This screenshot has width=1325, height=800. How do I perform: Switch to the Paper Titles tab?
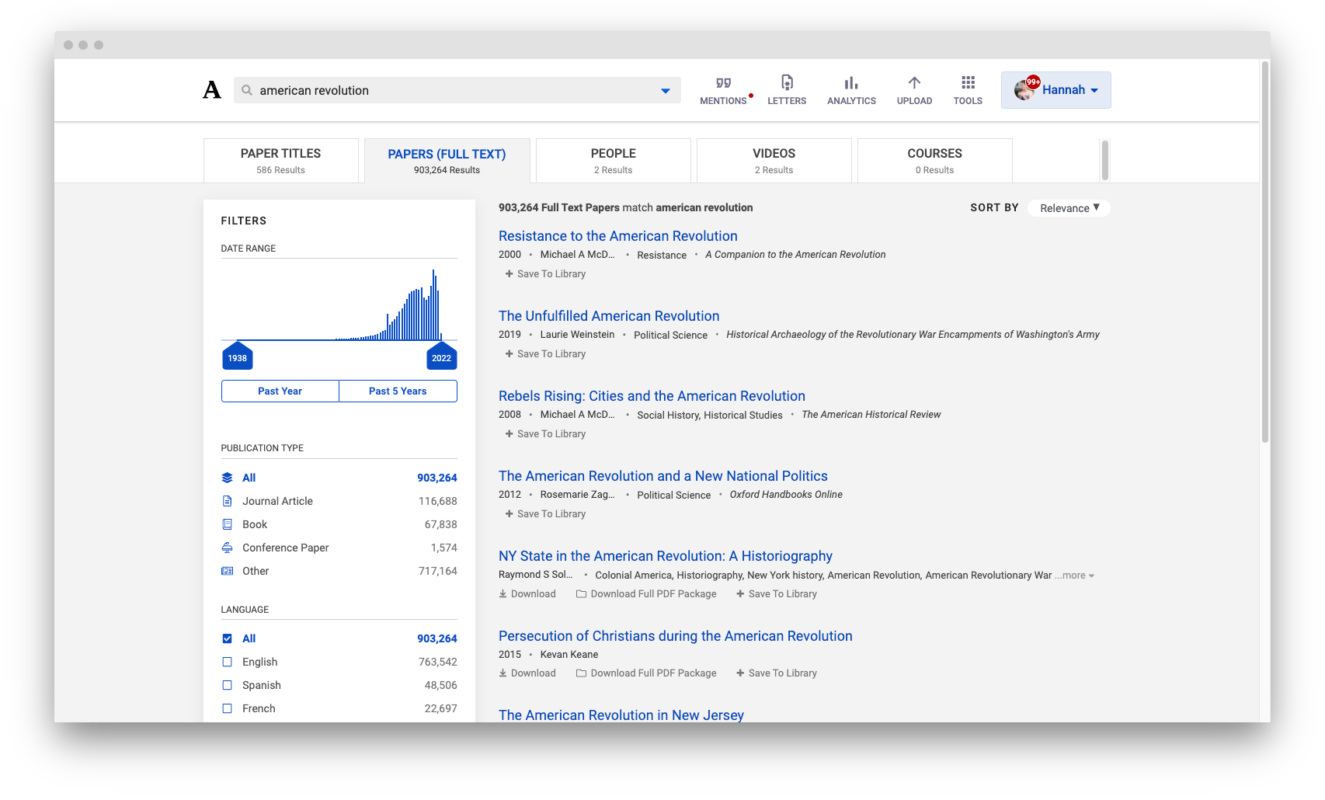click(x=281, y=160)
